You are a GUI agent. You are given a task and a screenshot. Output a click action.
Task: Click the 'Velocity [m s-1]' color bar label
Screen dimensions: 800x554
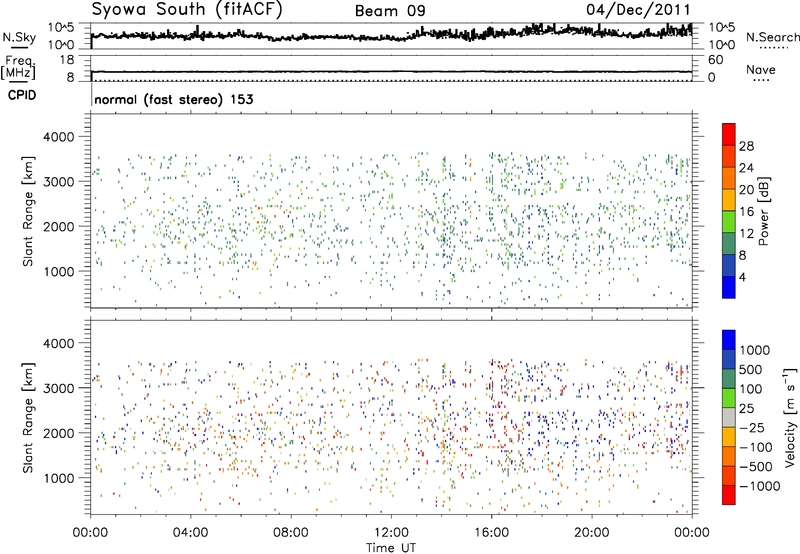(790, 417)
